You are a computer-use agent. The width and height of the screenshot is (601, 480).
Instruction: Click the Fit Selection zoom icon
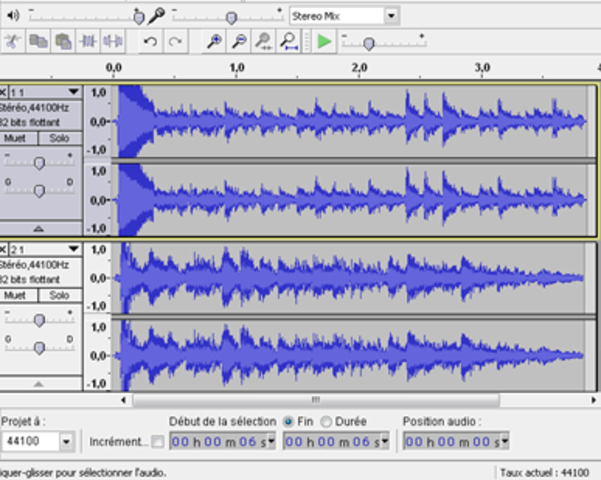coord(264,41)
